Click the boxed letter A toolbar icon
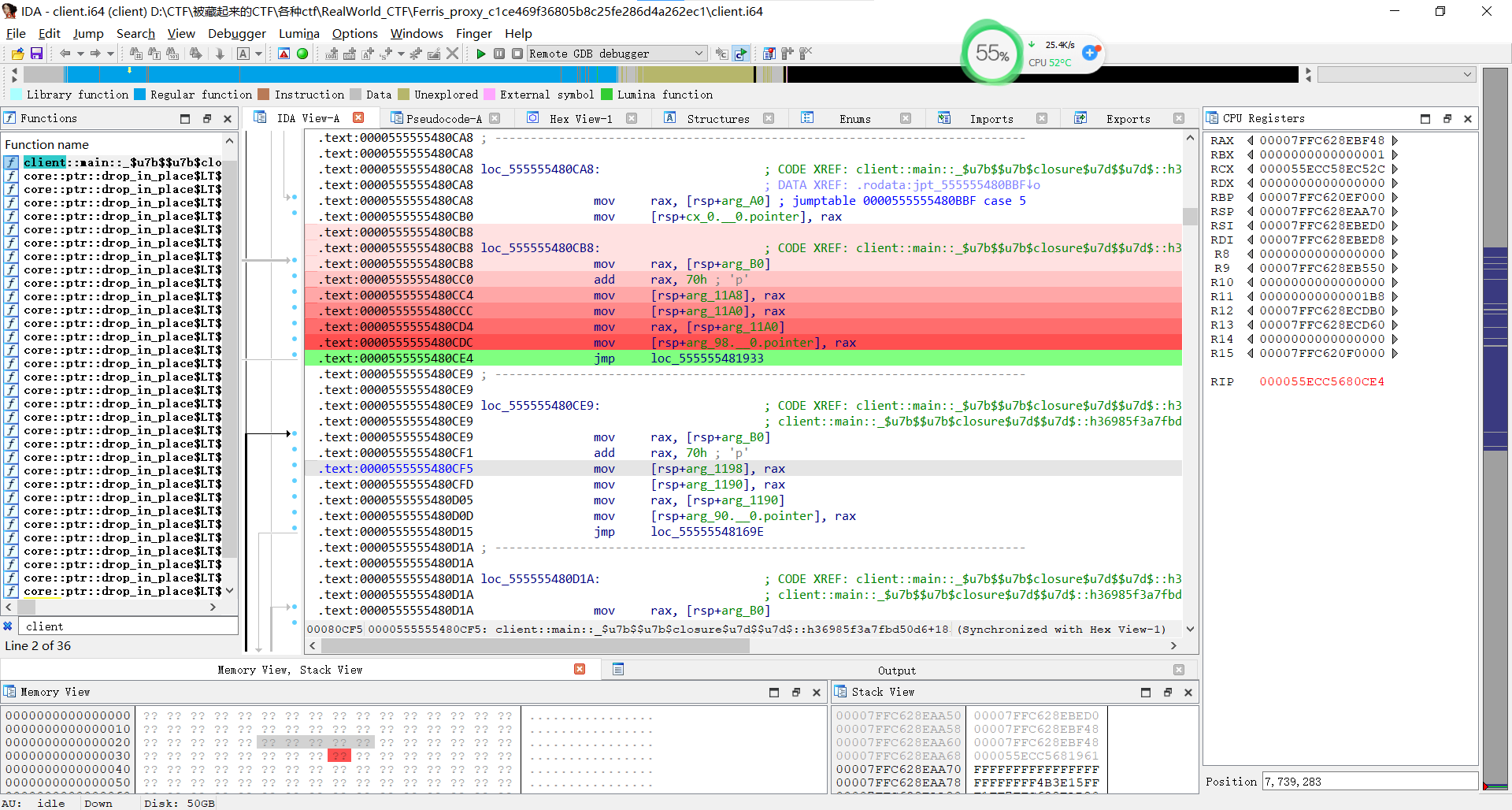Viewport: 1512px width, 810px height. click(x=243, y=54)
